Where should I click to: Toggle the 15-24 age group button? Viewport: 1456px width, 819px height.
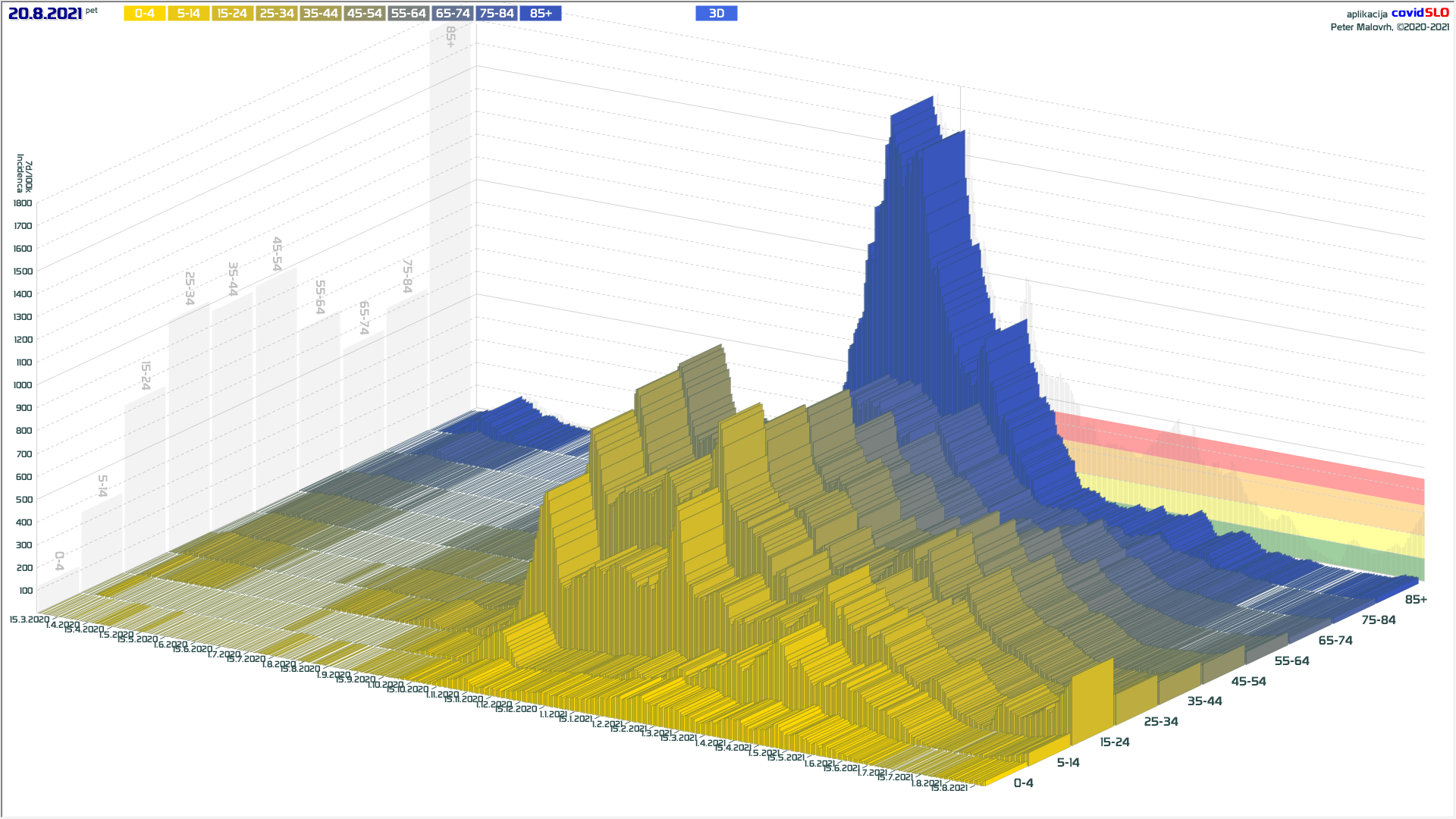tap(232, 14)
